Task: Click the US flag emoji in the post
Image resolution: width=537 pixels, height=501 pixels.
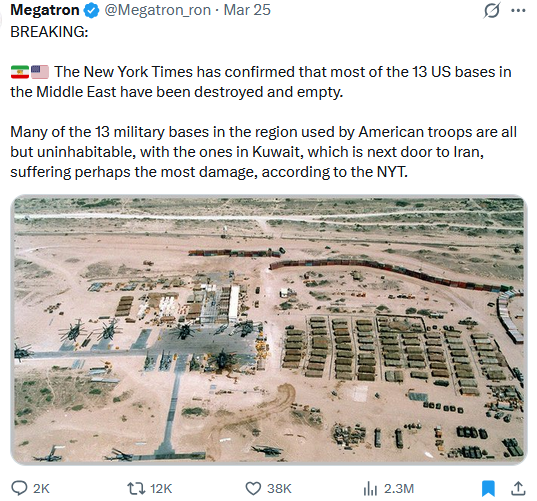Action: (40, 72)
